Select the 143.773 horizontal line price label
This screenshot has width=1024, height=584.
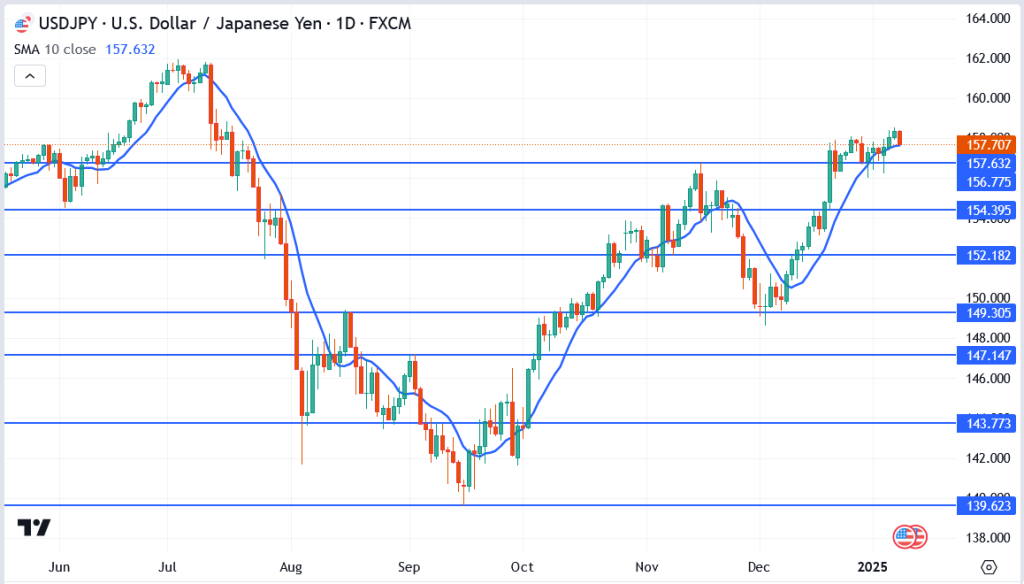tap(985, 424)
